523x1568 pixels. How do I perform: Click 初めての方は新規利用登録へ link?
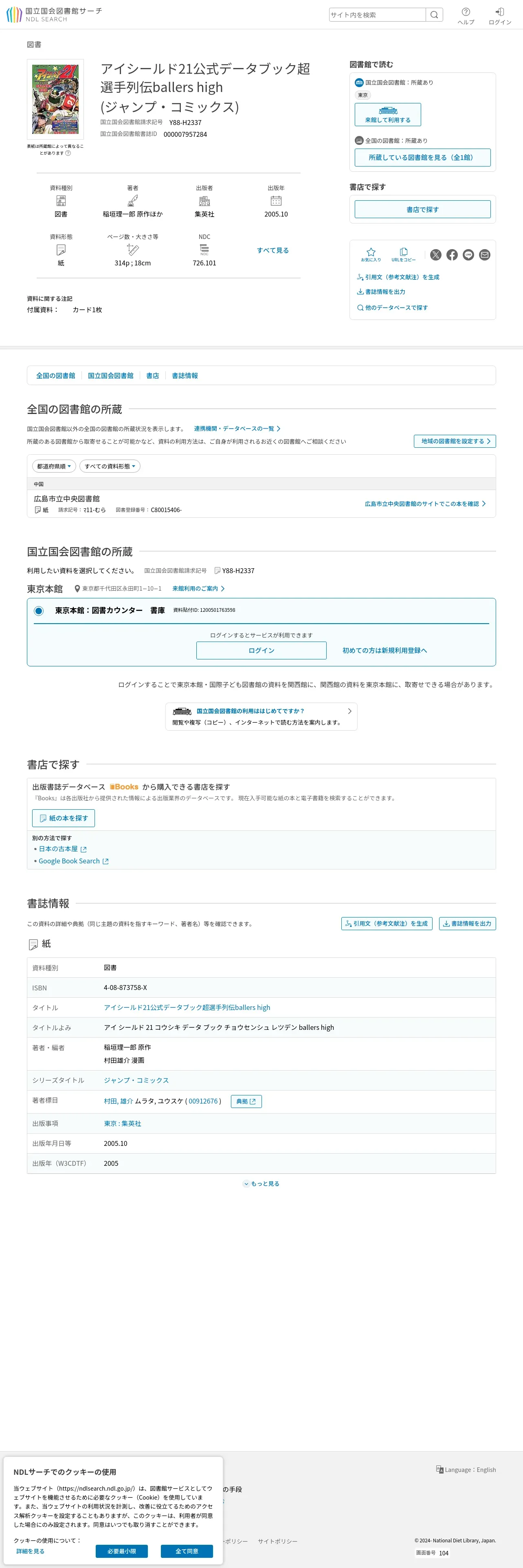click(385, 651)
